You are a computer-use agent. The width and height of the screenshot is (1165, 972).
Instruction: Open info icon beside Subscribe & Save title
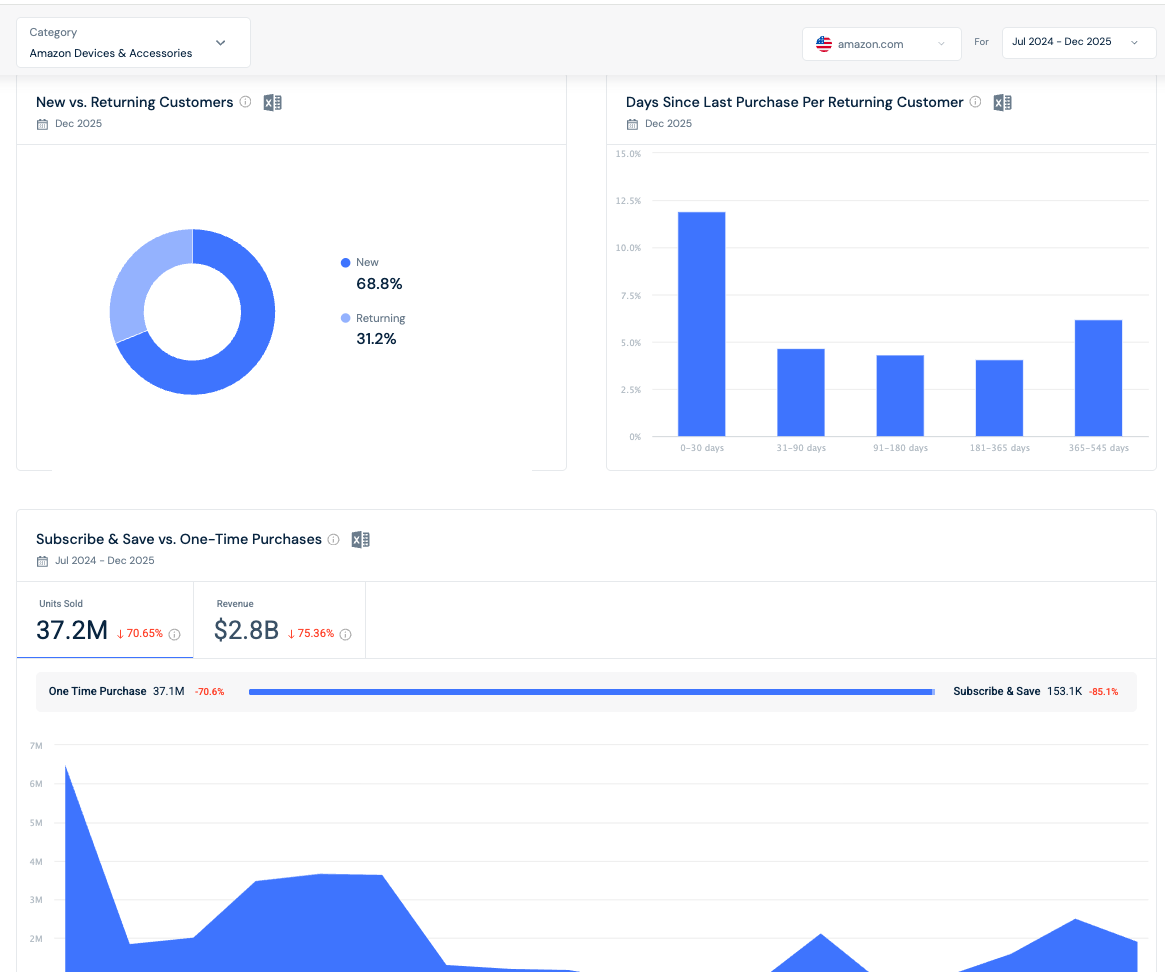pyautogui.click(x=334, y=540)
